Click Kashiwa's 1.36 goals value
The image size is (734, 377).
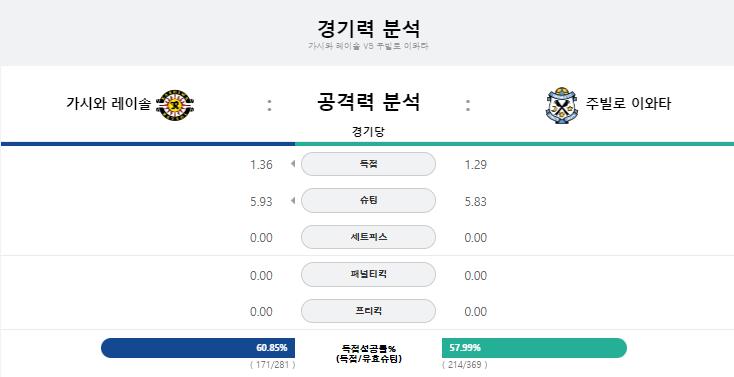[x=261, y=165]
